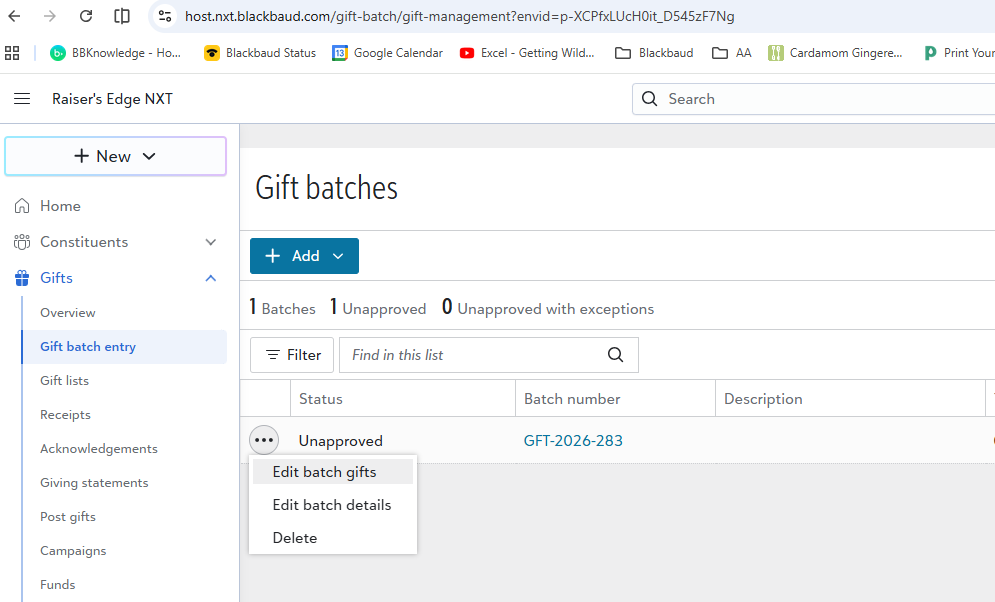Click the list search magnifier icon
995x602 pixels.
tap(616, 355)
